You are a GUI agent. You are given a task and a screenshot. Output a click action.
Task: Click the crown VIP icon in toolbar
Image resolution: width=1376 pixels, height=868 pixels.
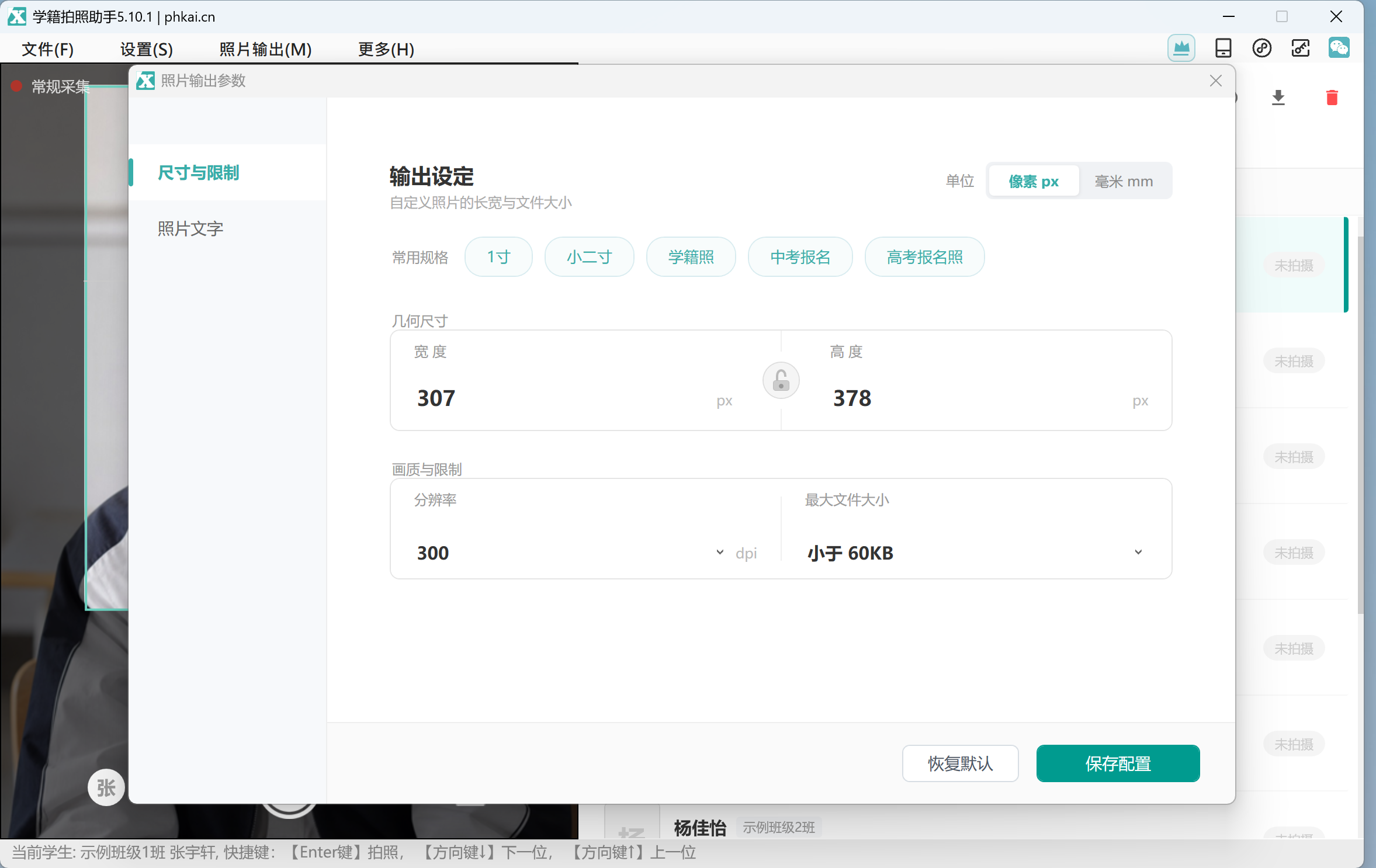[x=1181, y=48]
